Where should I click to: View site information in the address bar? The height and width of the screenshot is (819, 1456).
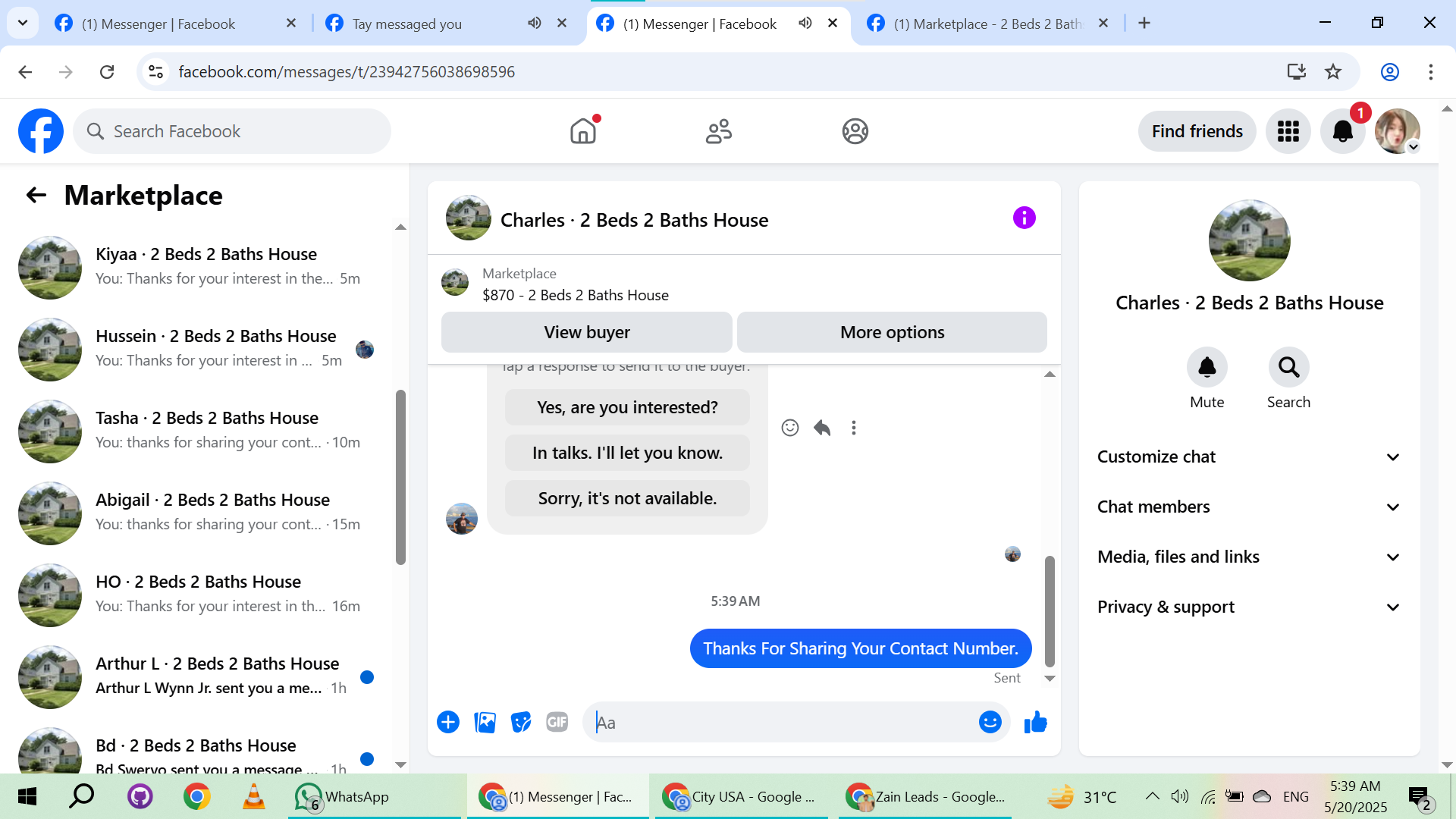click(x=155, y=72)
